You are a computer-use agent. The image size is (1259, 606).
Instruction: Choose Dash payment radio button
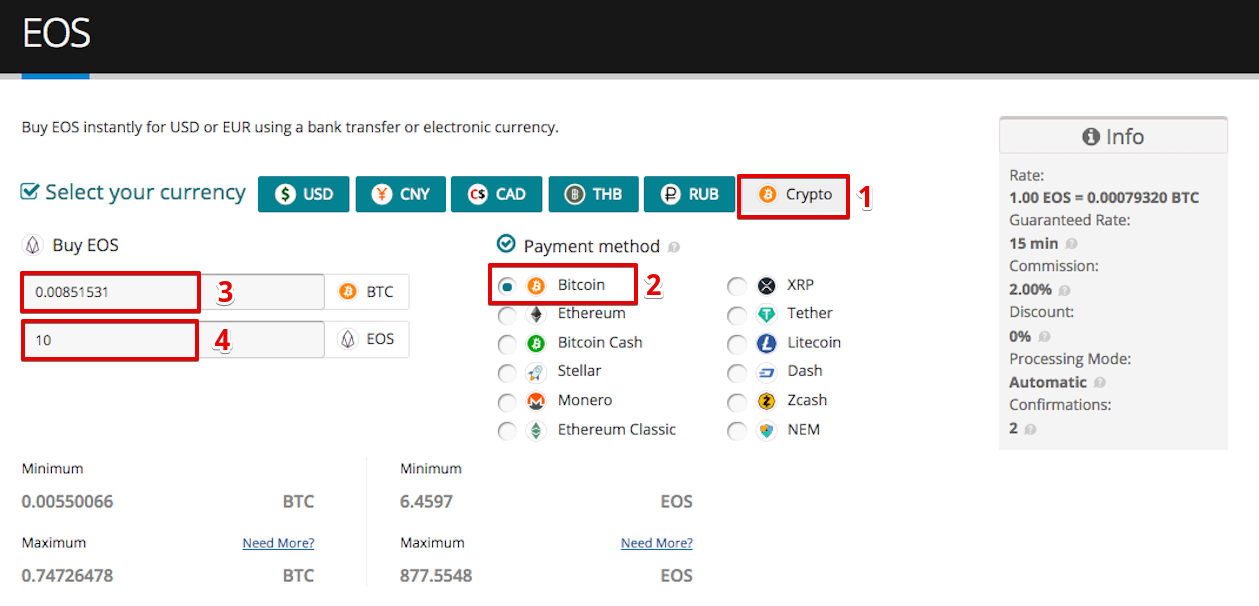click(x=737, y=373)
